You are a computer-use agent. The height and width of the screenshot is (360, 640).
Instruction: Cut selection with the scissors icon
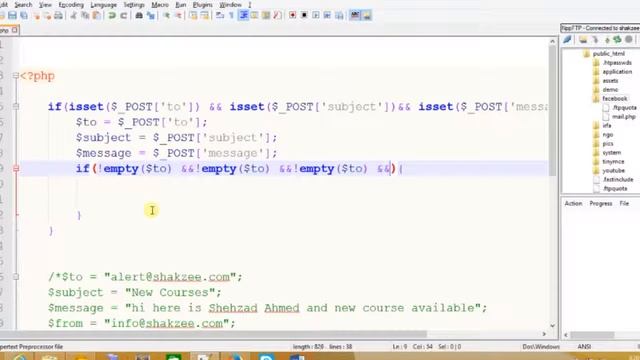click(73, 16)
